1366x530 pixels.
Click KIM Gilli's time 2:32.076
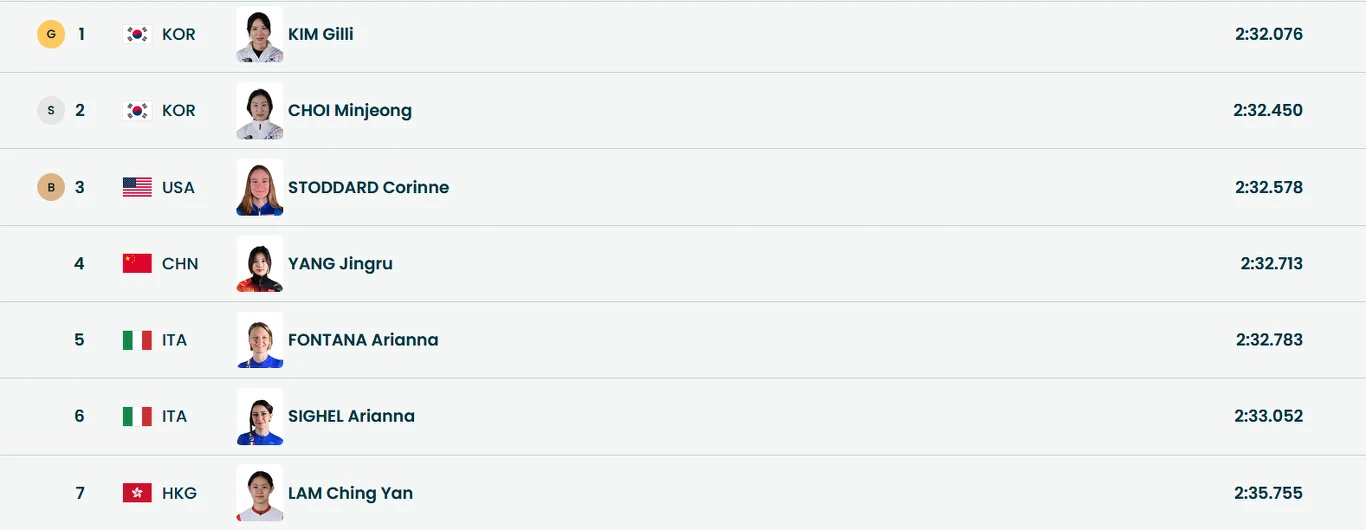1268,34
